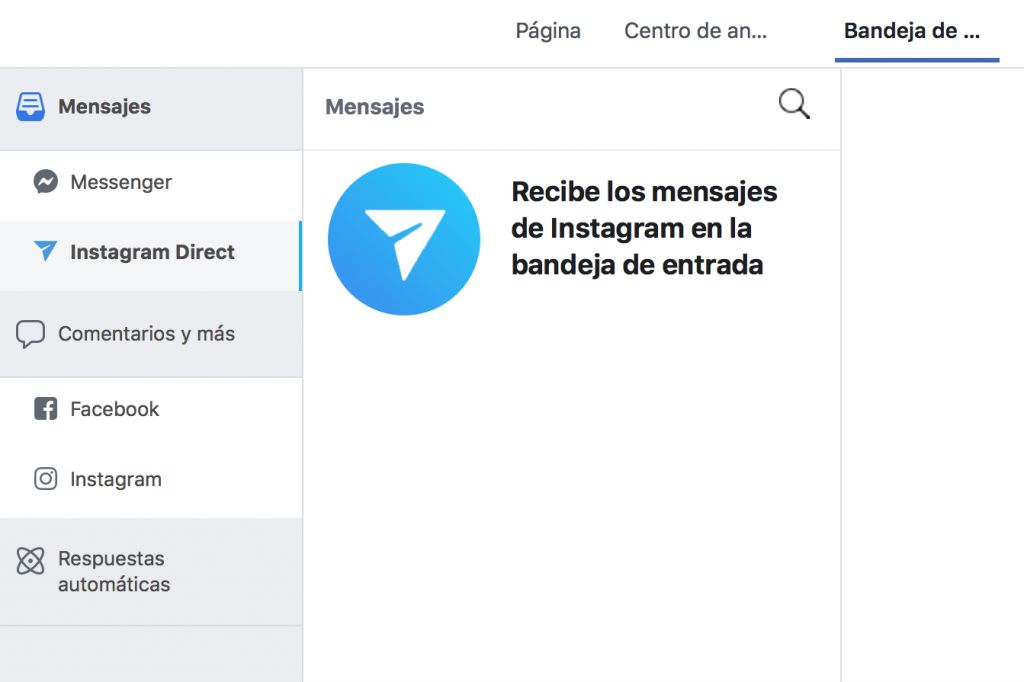This screenshot has width=1024, height=682.
Task: Show Instagram comments label
Action: pos(116,479)
